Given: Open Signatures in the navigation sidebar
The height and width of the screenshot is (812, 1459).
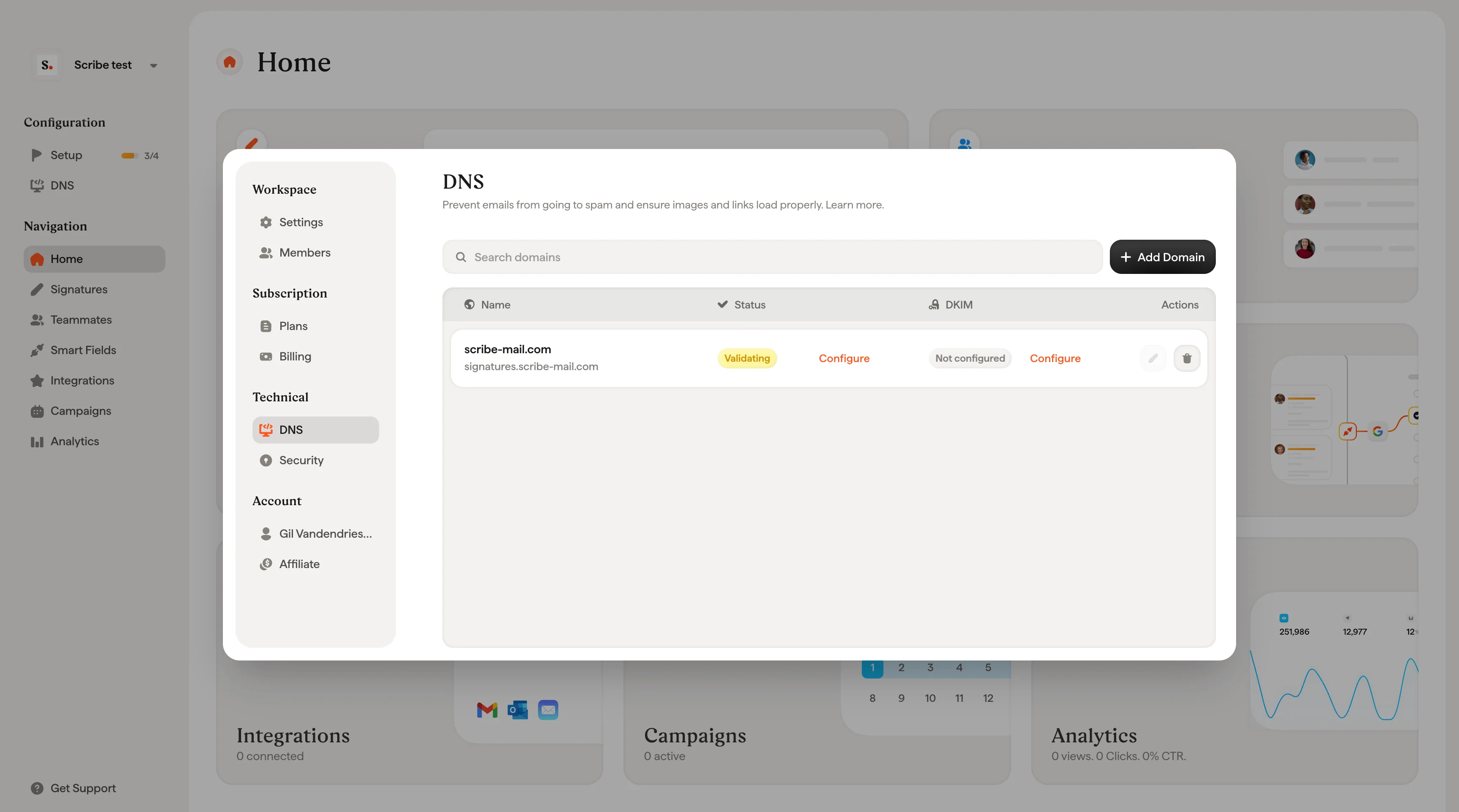Looking at the screenshot, I should coord(95,290).
